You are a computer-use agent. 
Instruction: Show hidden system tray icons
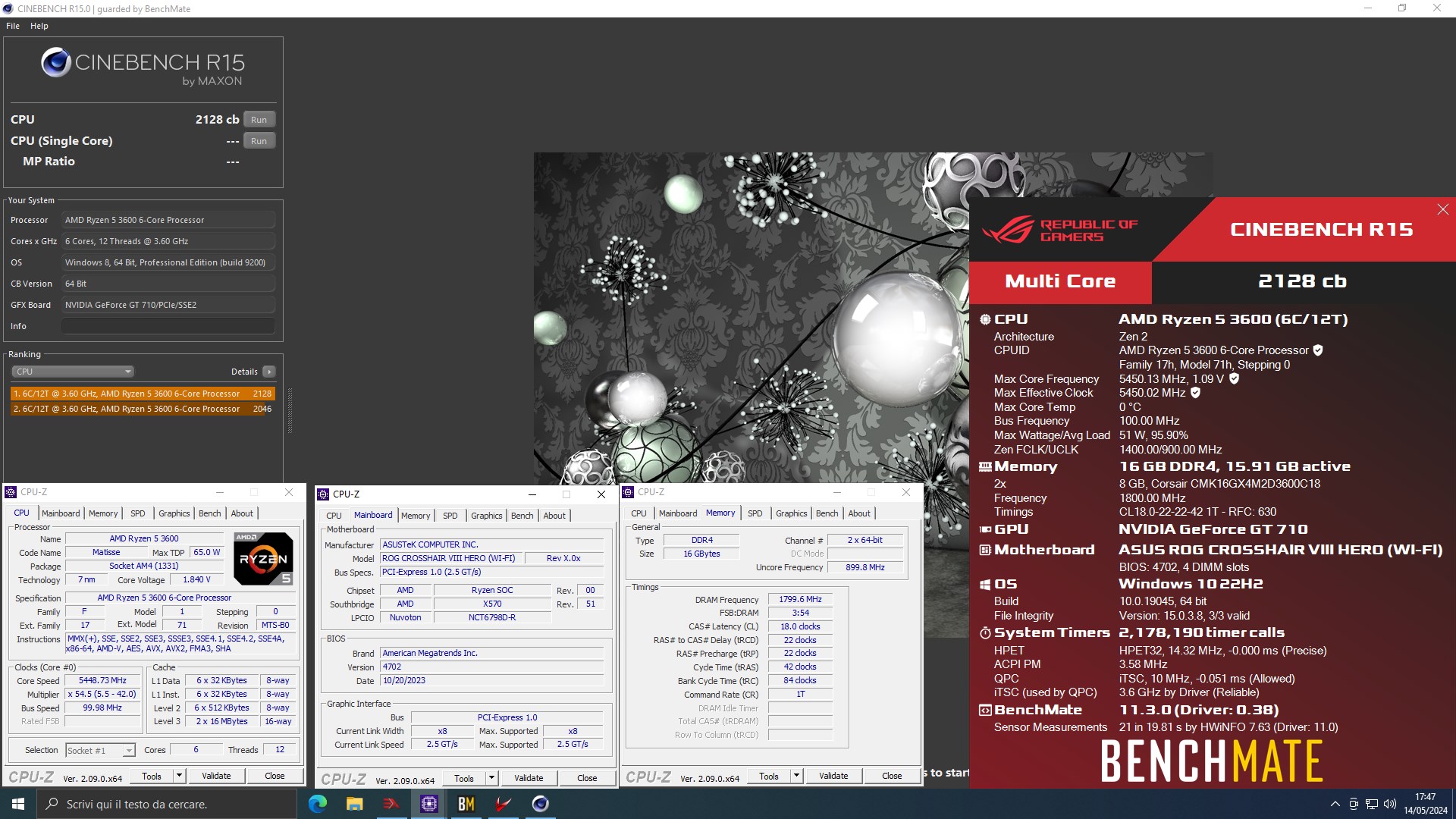1335,804
